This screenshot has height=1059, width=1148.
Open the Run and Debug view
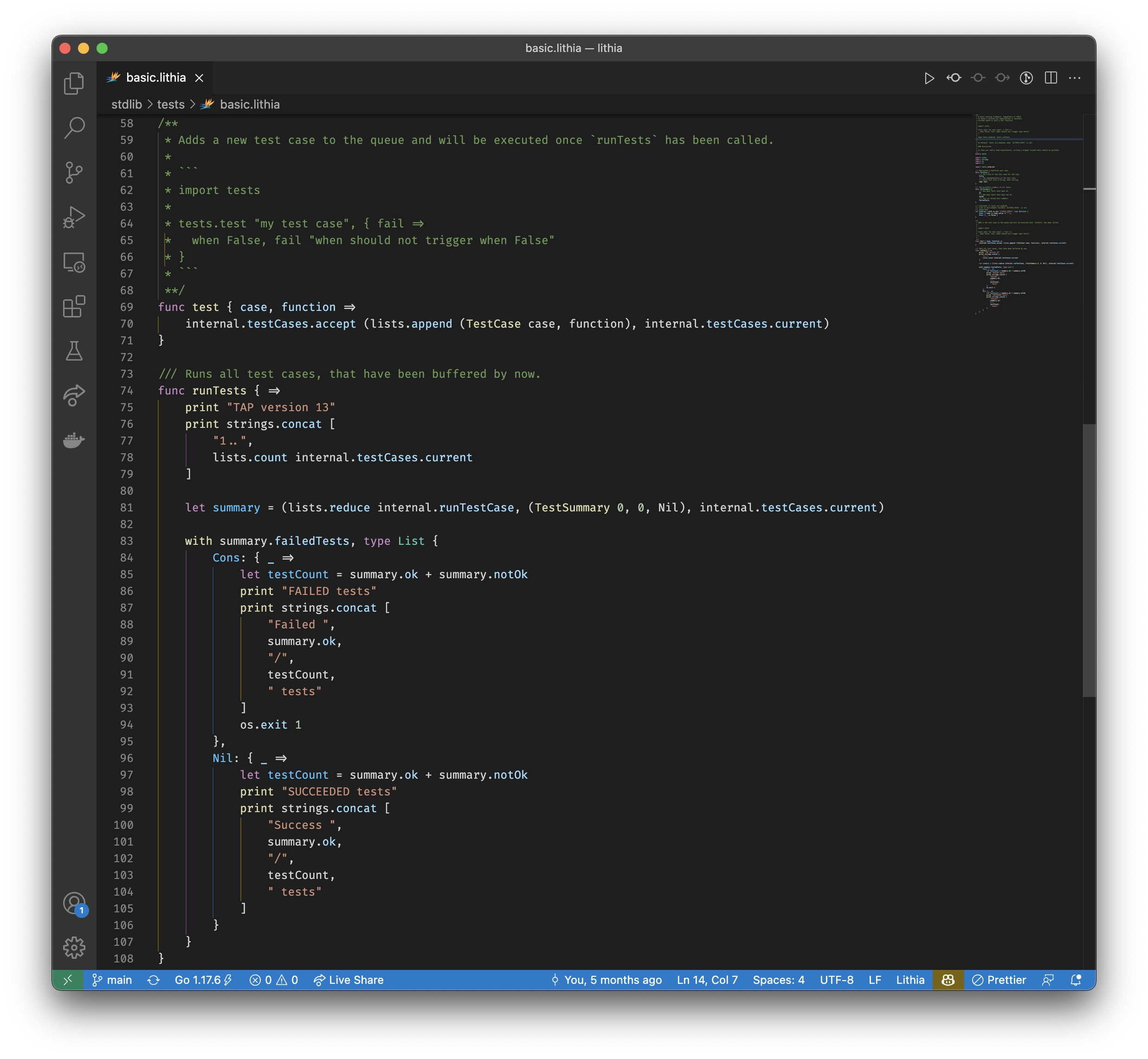point(74,217)
